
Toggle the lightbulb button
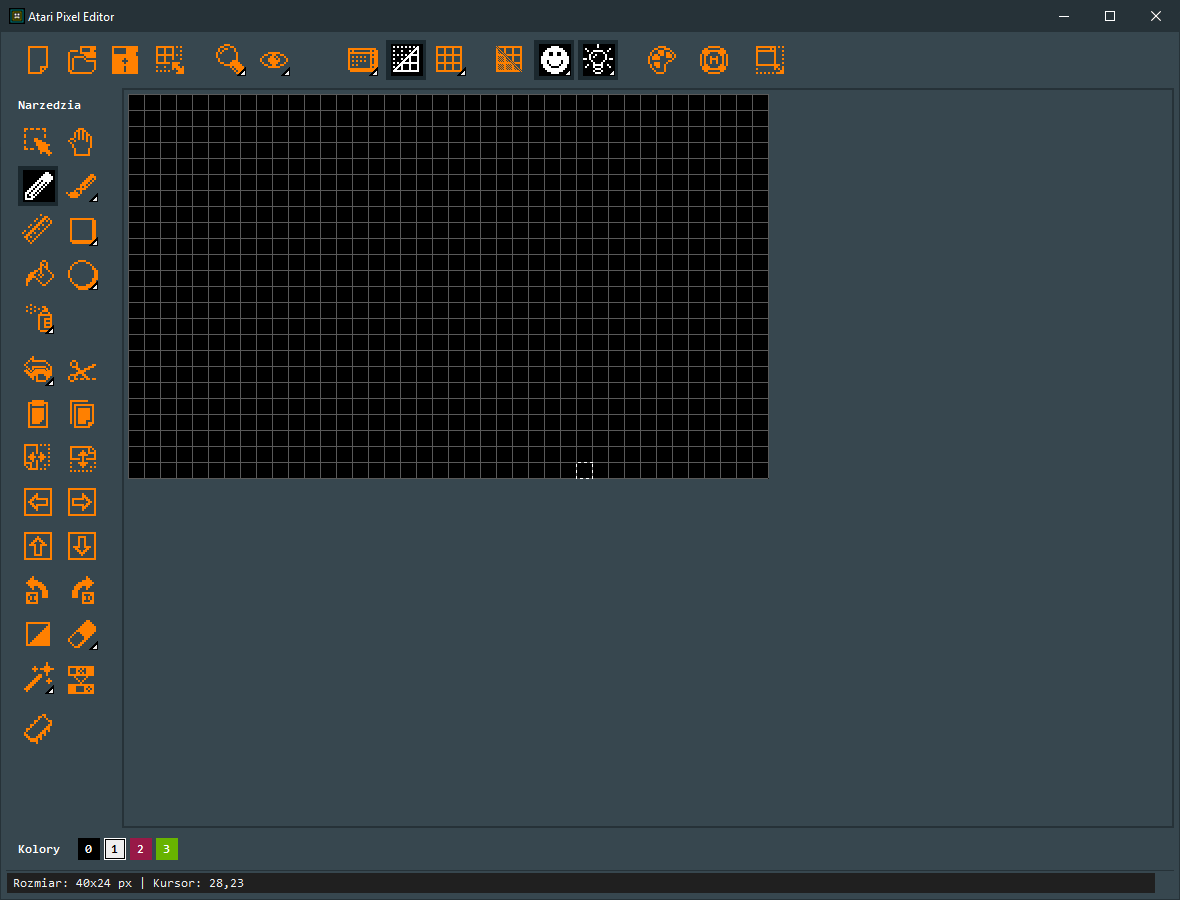598,59
